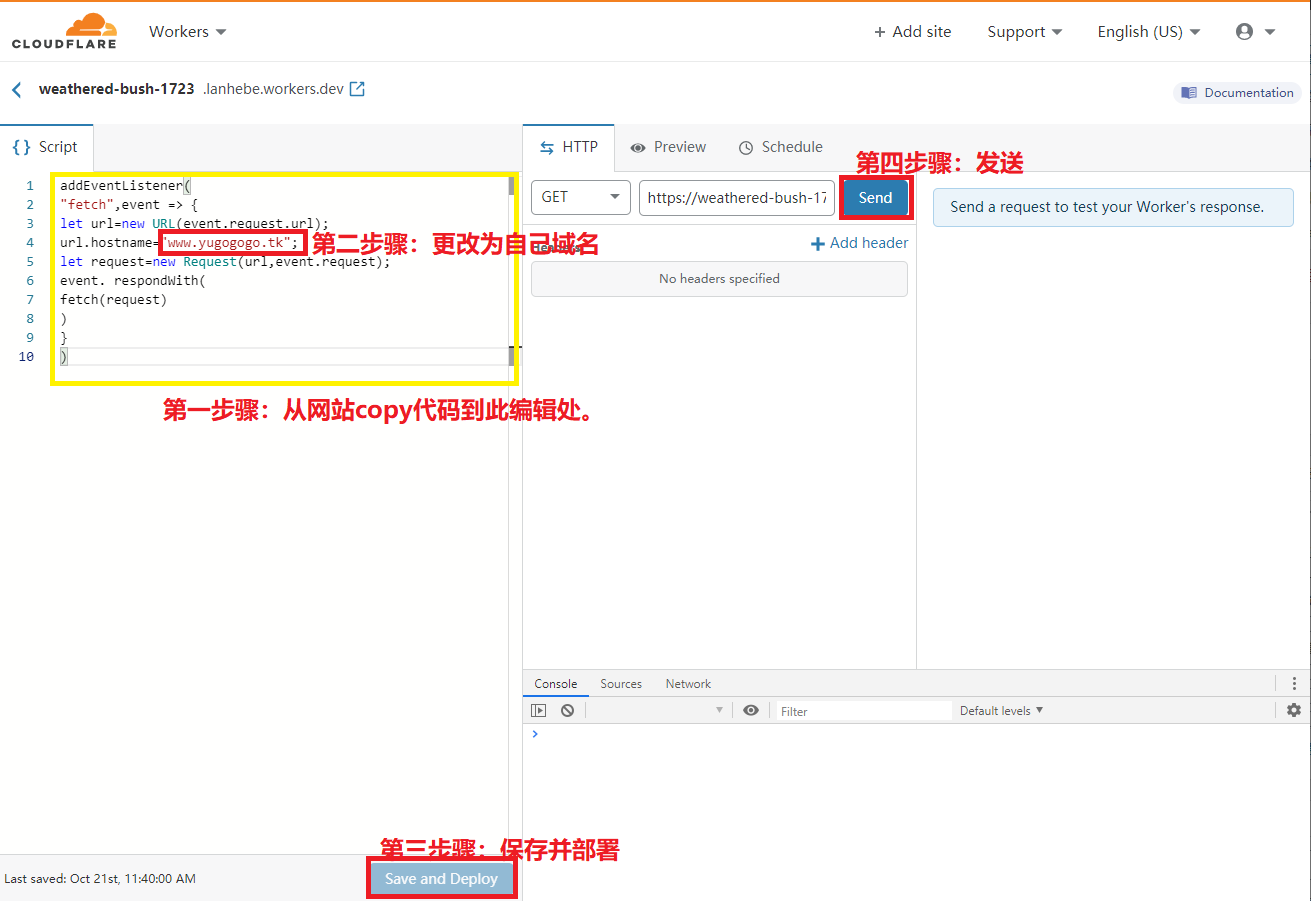Switch to the Schedule tab

(781, 147)
